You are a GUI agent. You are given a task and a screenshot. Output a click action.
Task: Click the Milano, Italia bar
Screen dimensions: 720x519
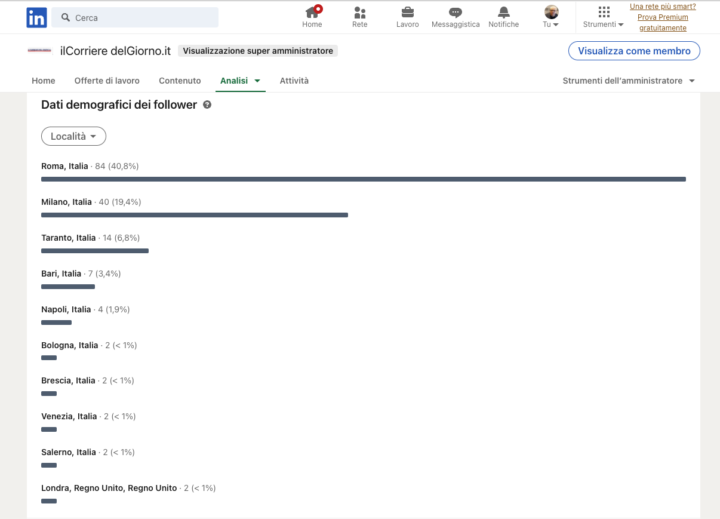coord(194,215)
